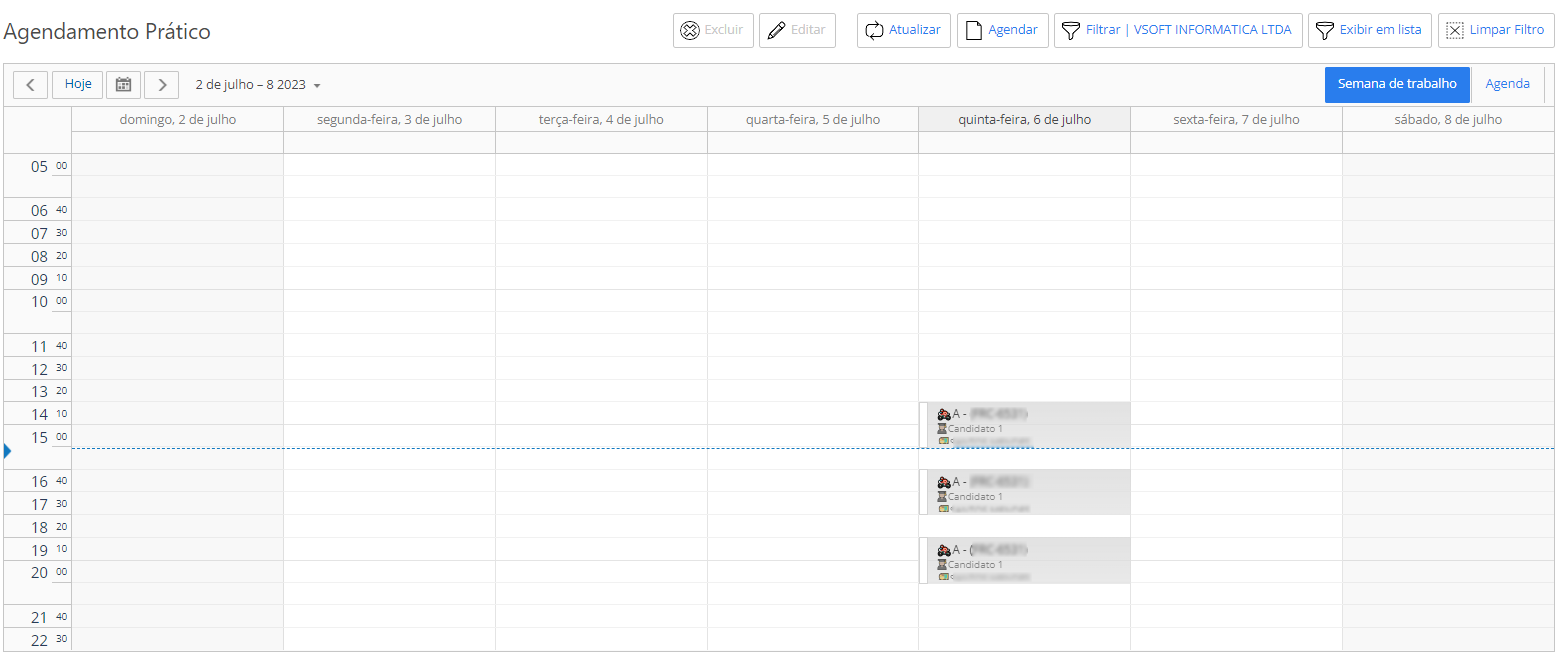Switch to Exibir em lista view

(1369, 30)
